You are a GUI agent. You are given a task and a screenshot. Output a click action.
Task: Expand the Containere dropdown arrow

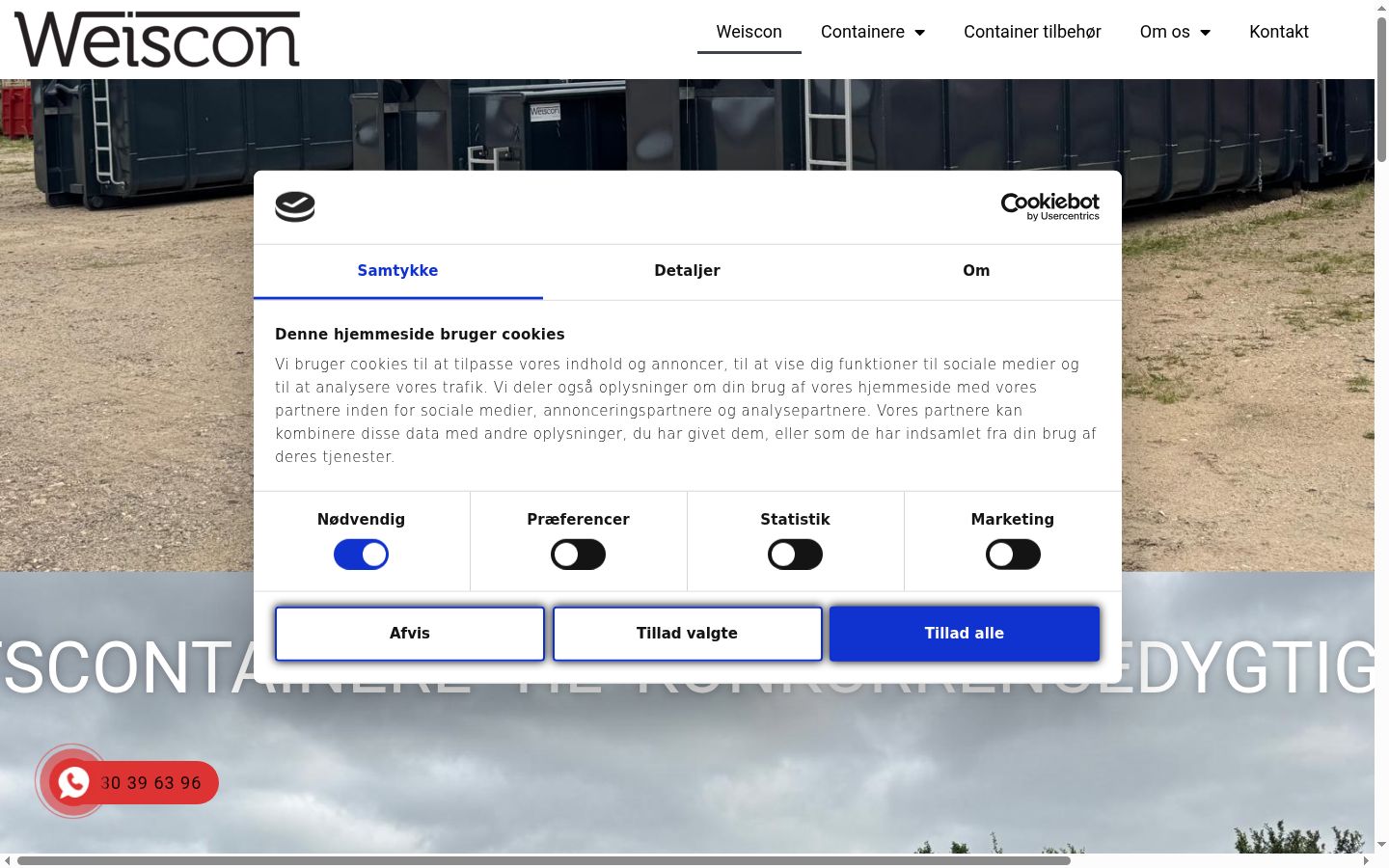click(919, 33)
